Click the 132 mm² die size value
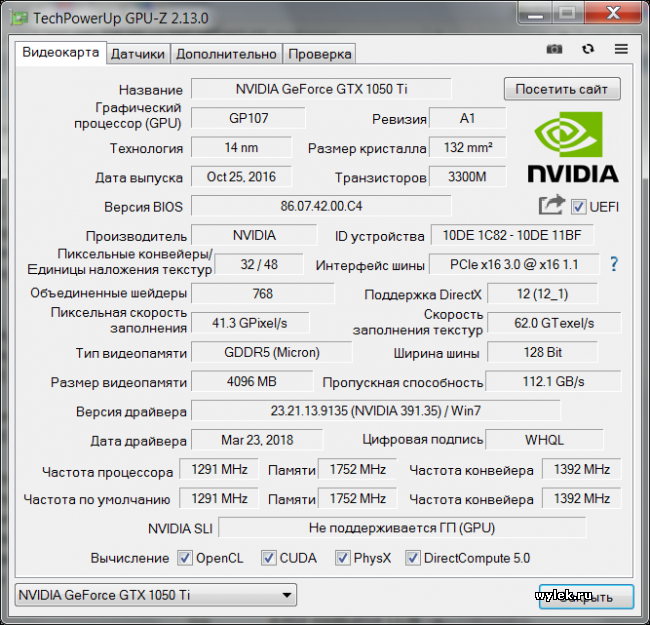The height and width of the screenshot is (625, 650). (468, 148)
